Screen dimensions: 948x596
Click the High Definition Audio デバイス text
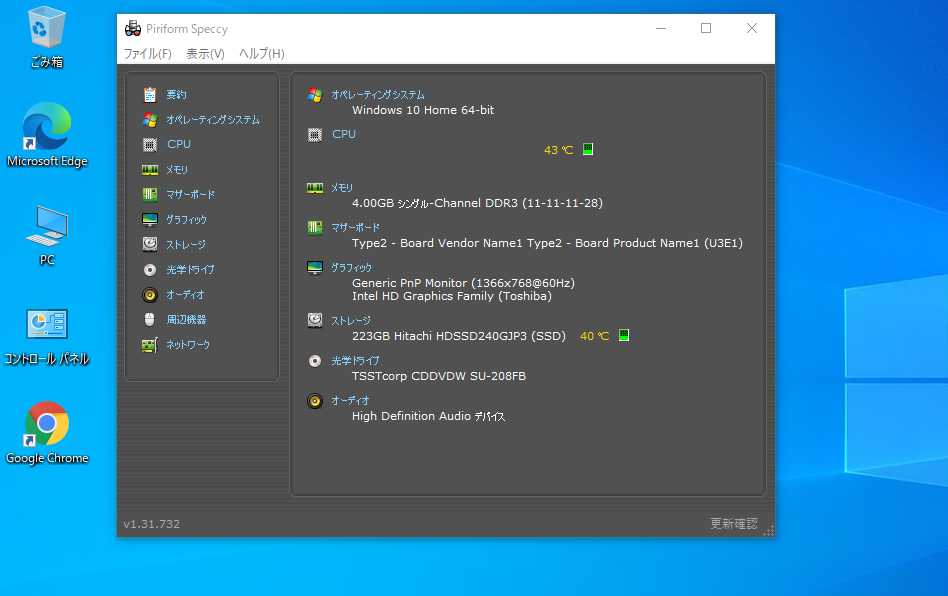428,416
